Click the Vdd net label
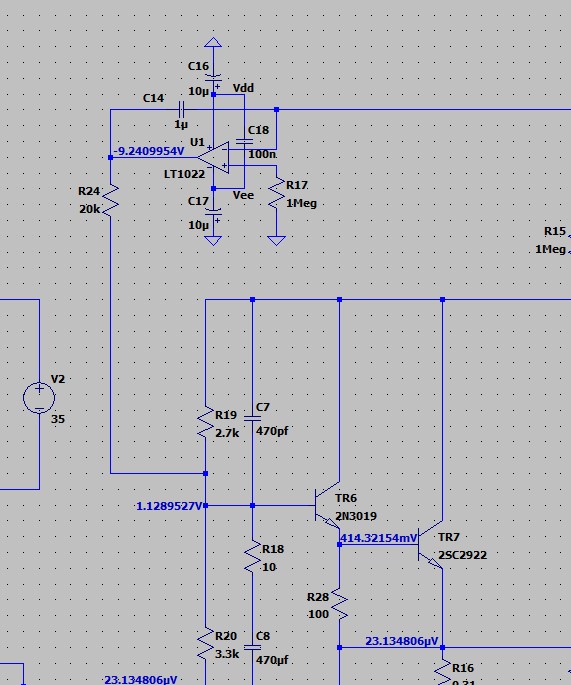 tap(243, 88)
